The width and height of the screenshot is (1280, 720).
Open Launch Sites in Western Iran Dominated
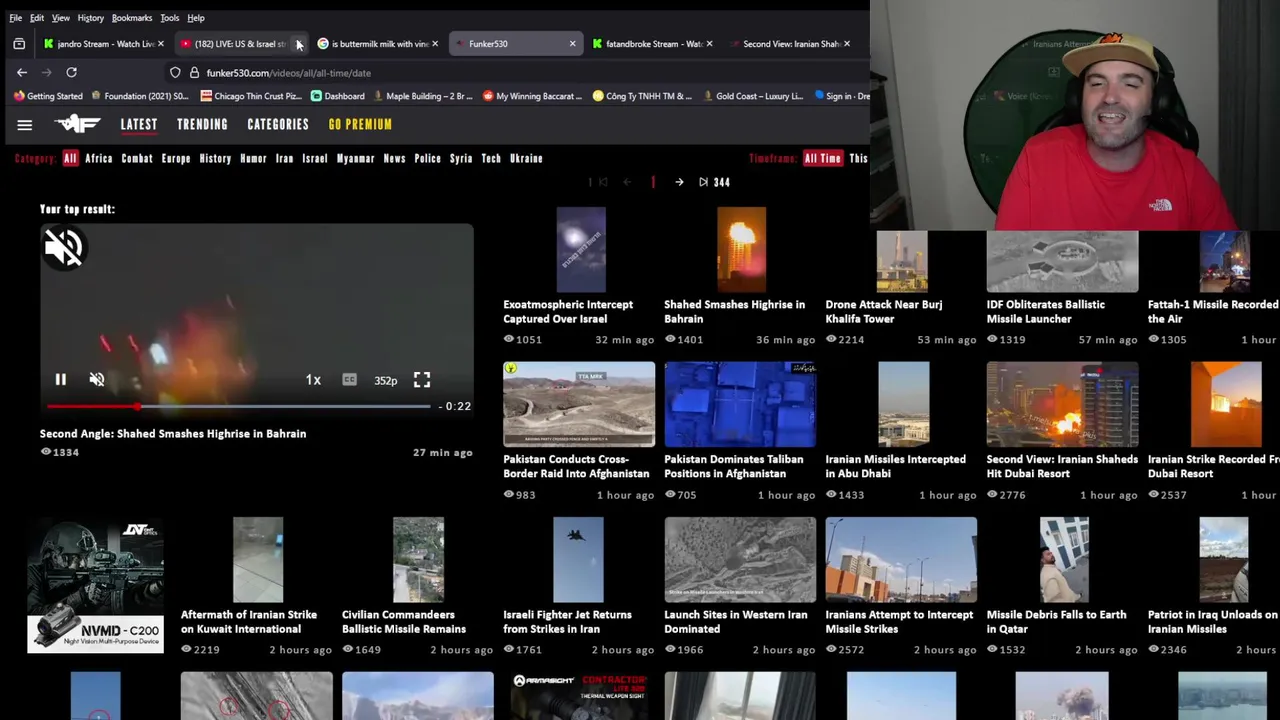[x=740, y=560]
